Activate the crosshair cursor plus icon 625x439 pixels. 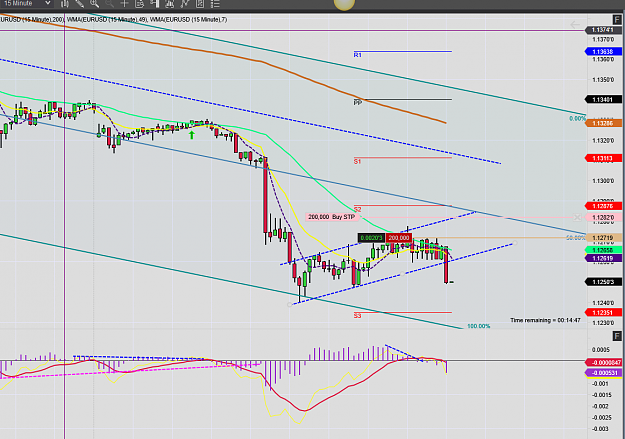pyautogui.click(x=124, y=4)
